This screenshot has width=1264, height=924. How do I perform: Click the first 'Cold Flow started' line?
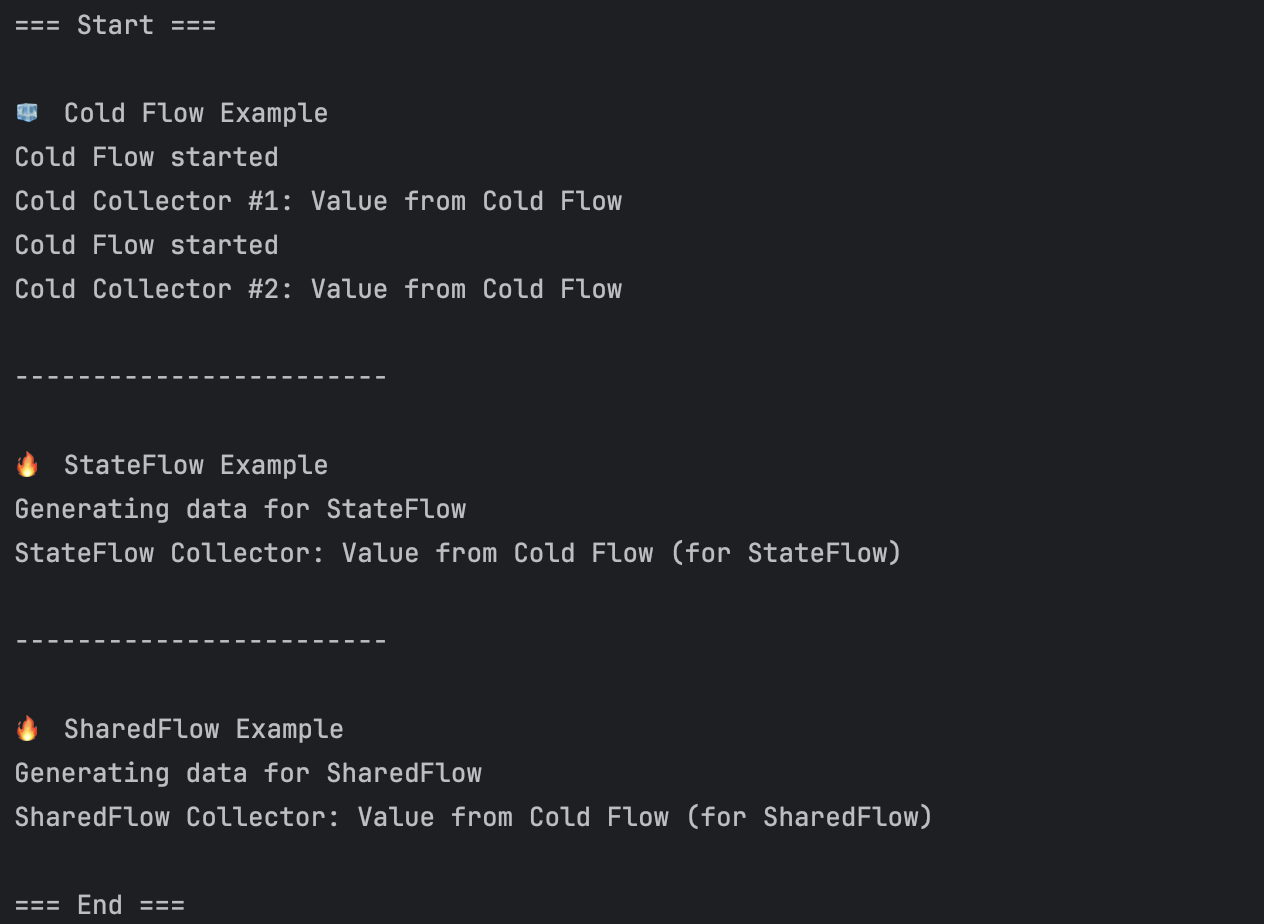(x=147, y=157)
